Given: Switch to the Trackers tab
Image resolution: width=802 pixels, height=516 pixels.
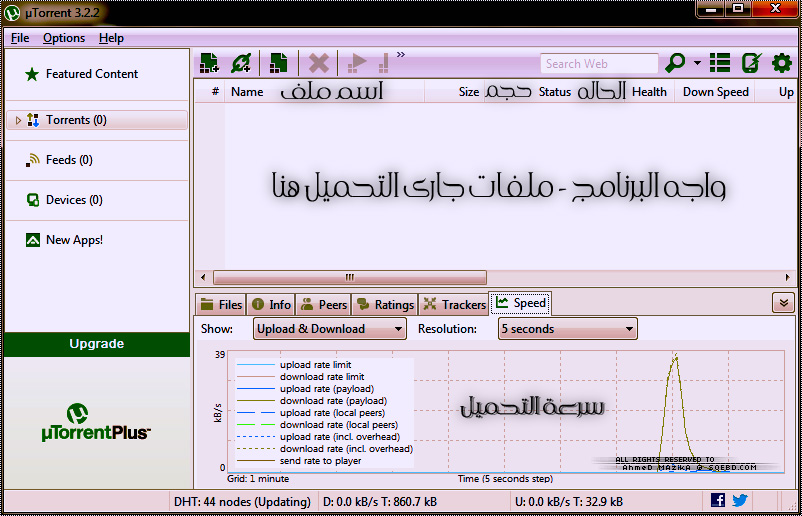Looking at the screenshot, I should [454, 304].
